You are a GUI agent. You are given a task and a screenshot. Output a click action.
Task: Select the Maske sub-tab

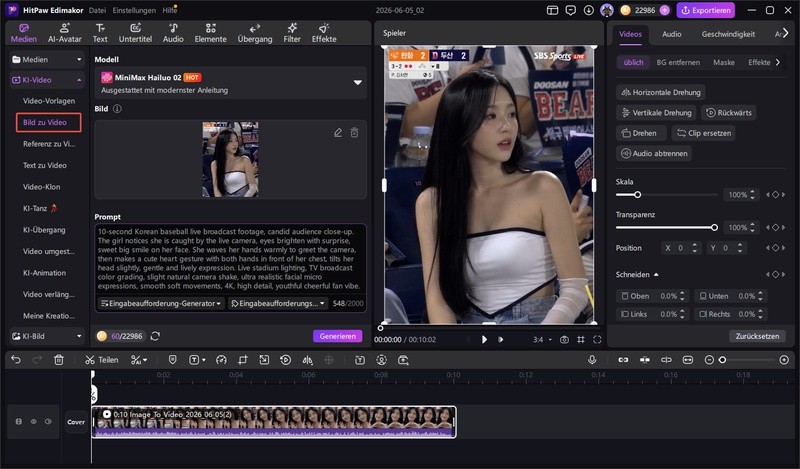[x=723, y=62]
